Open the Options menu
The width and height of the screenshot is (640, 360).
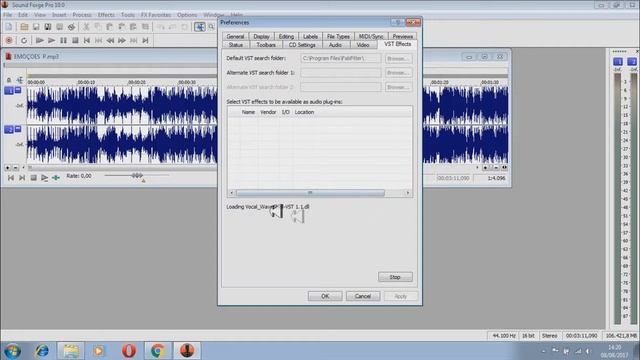(187, 15)
